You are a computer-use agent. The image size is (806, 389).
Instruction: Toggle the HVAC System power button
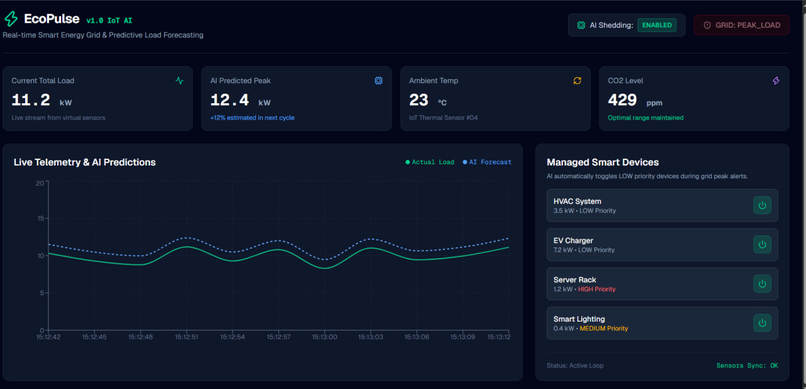coord(762,205)
